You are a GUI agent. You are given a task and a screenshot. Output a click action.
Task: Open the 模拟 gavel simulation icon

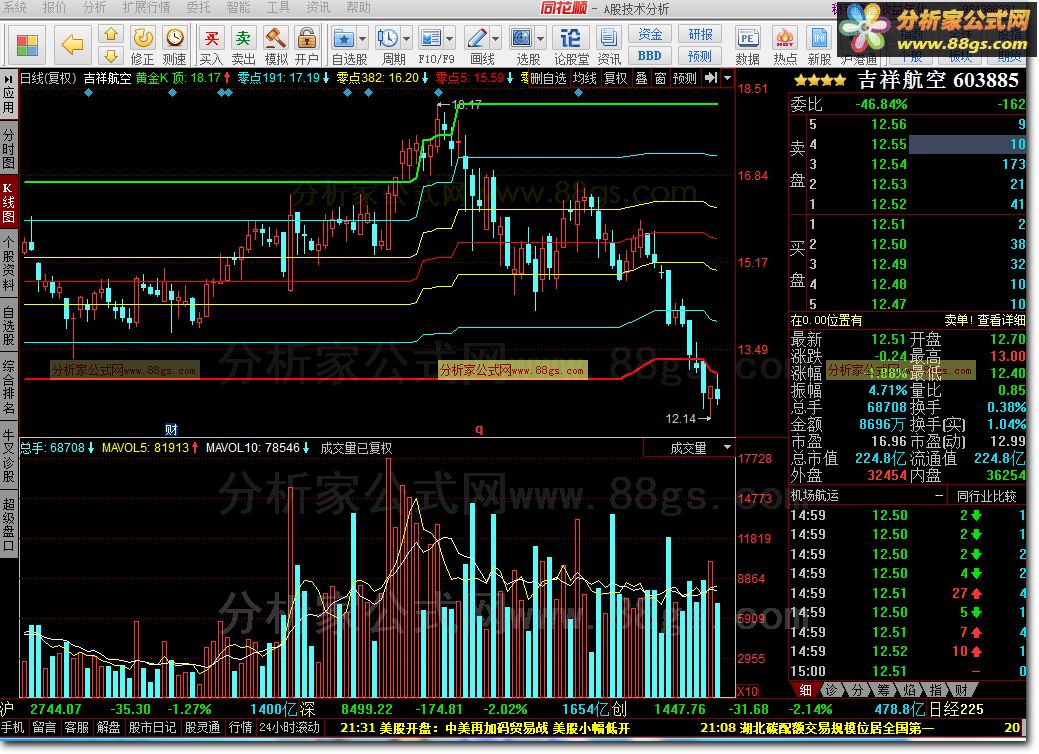click(x=276, y=45)
